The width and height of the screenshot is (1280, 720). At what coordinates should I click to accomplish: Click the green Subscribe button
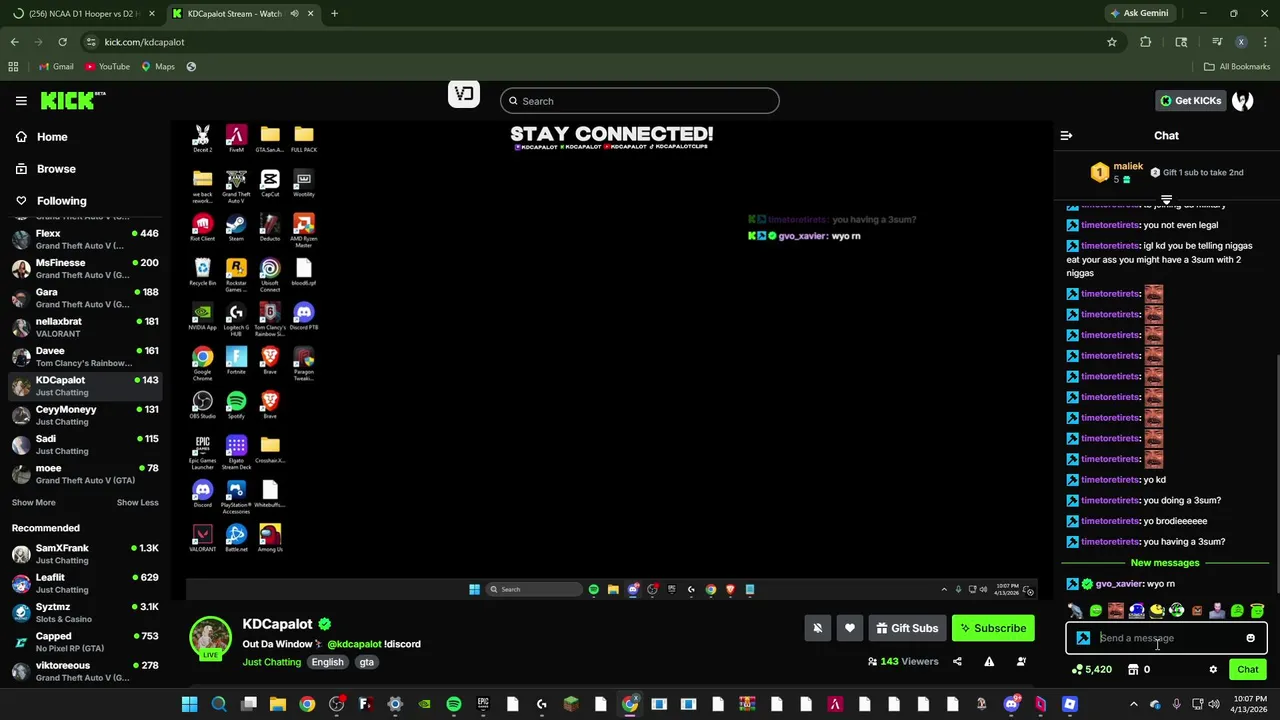(x=993, y=628)
